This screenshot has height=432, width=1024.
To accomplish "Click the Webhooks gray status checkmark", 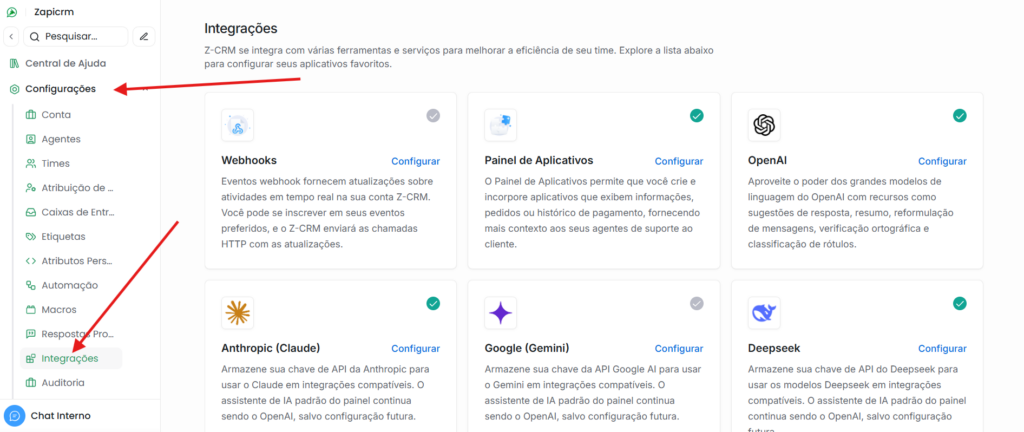I will (x=433, y=116).
